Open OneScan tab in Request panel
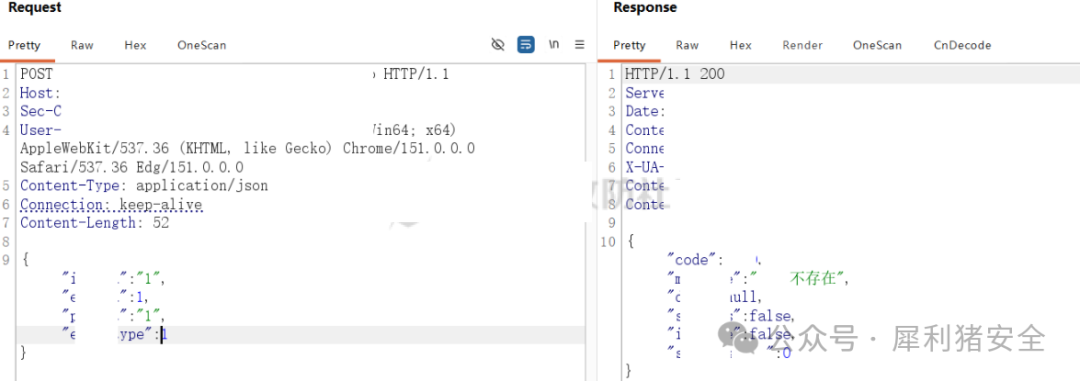This screenshot has width=1080, height=381. [x=201, y=45]
